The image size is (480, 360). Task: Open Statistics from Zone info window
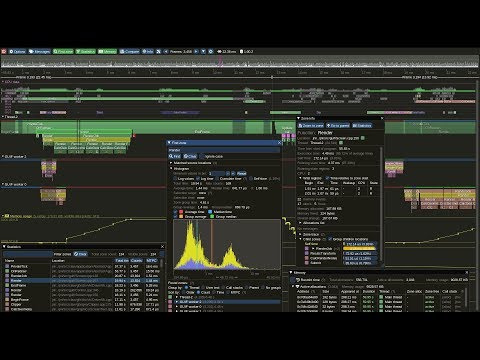coord(362,126)
